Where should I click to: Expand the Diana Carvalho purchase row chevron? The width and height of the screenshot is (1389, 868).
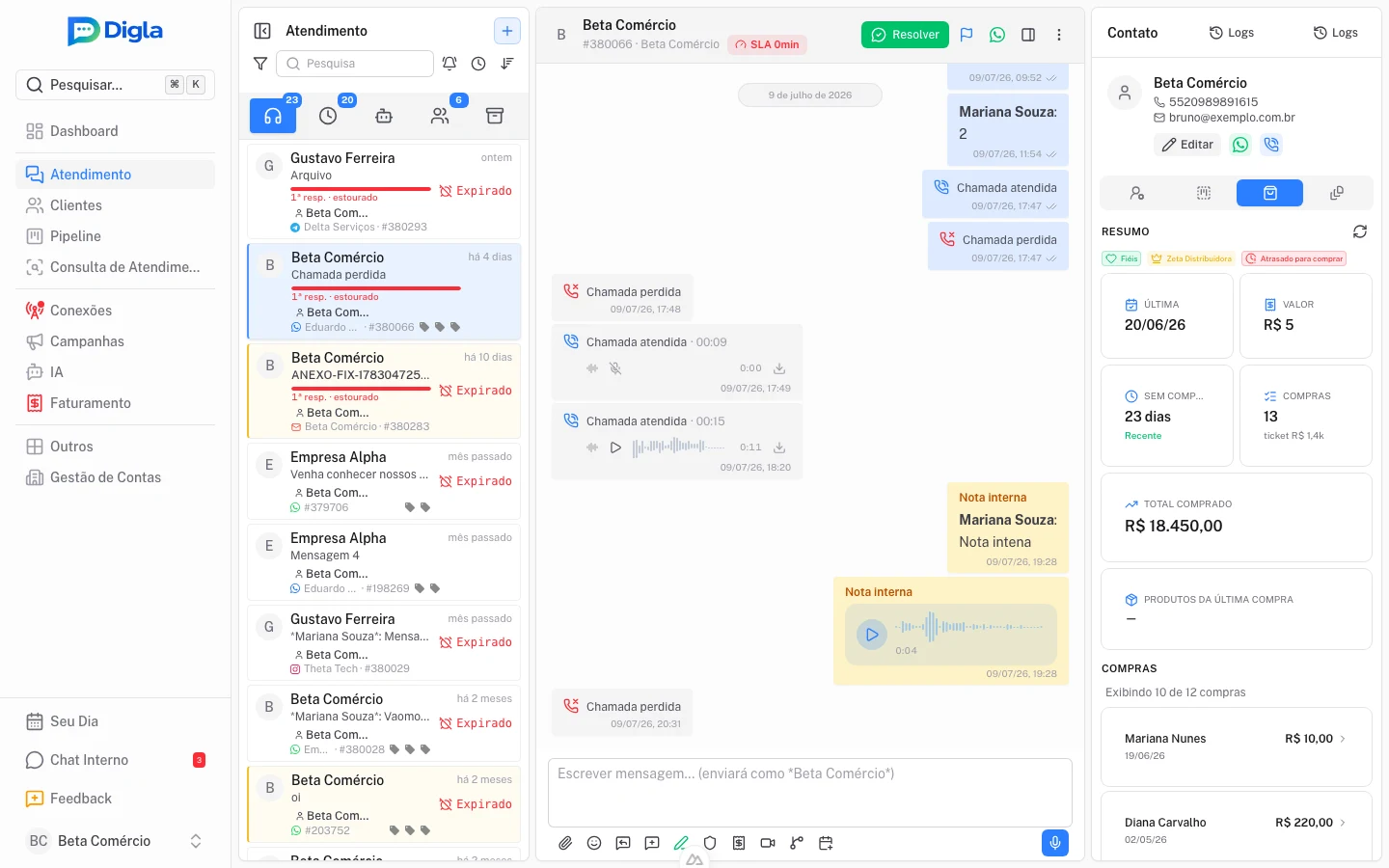point(1343,823)
